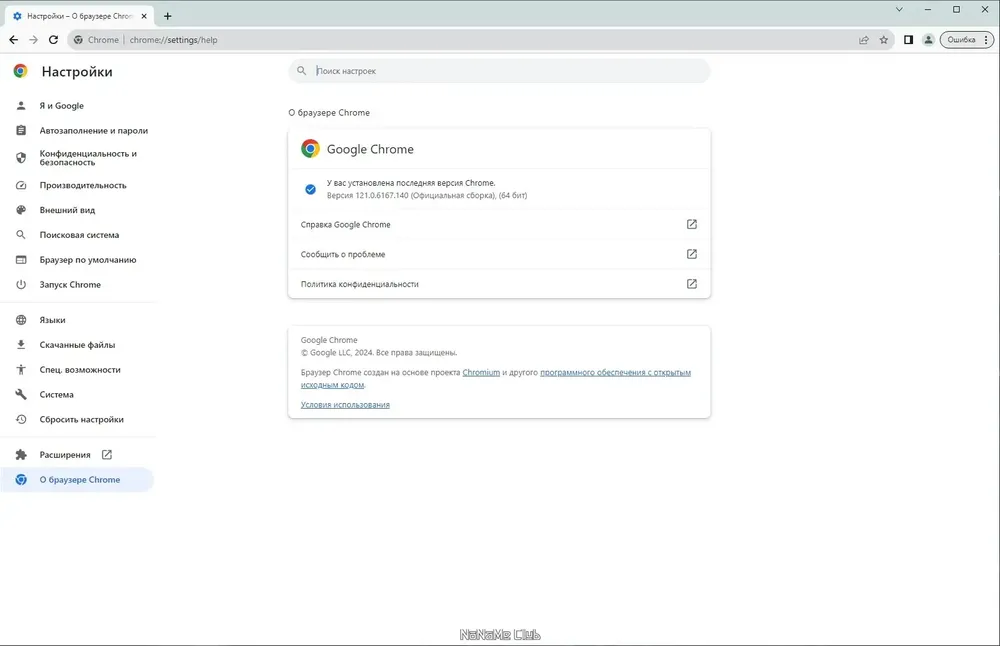
Task: Open a new tab with plus button
Action: 168,16
